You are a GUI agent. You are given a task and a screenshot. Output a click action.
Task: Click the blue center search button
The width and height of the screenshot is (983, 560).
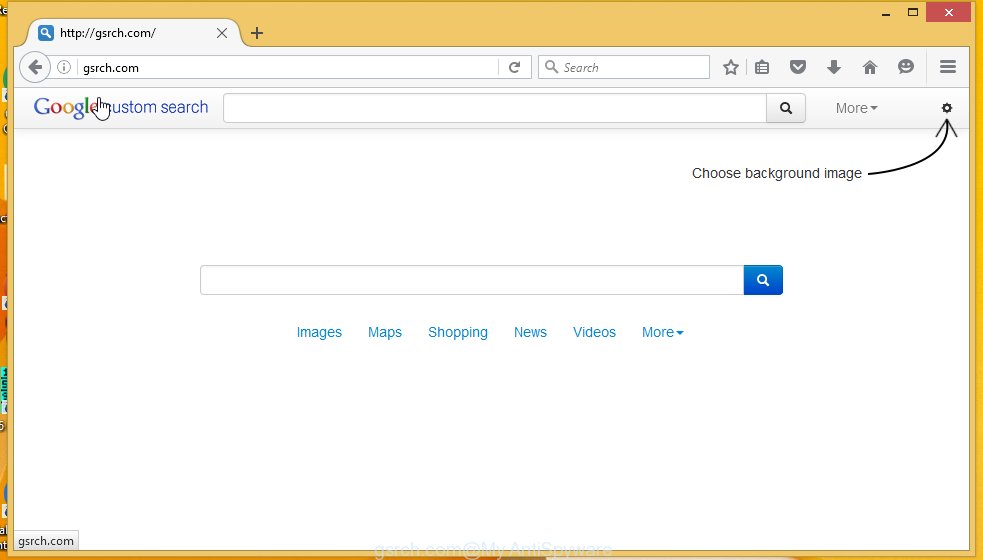click(x=763, y=280)
